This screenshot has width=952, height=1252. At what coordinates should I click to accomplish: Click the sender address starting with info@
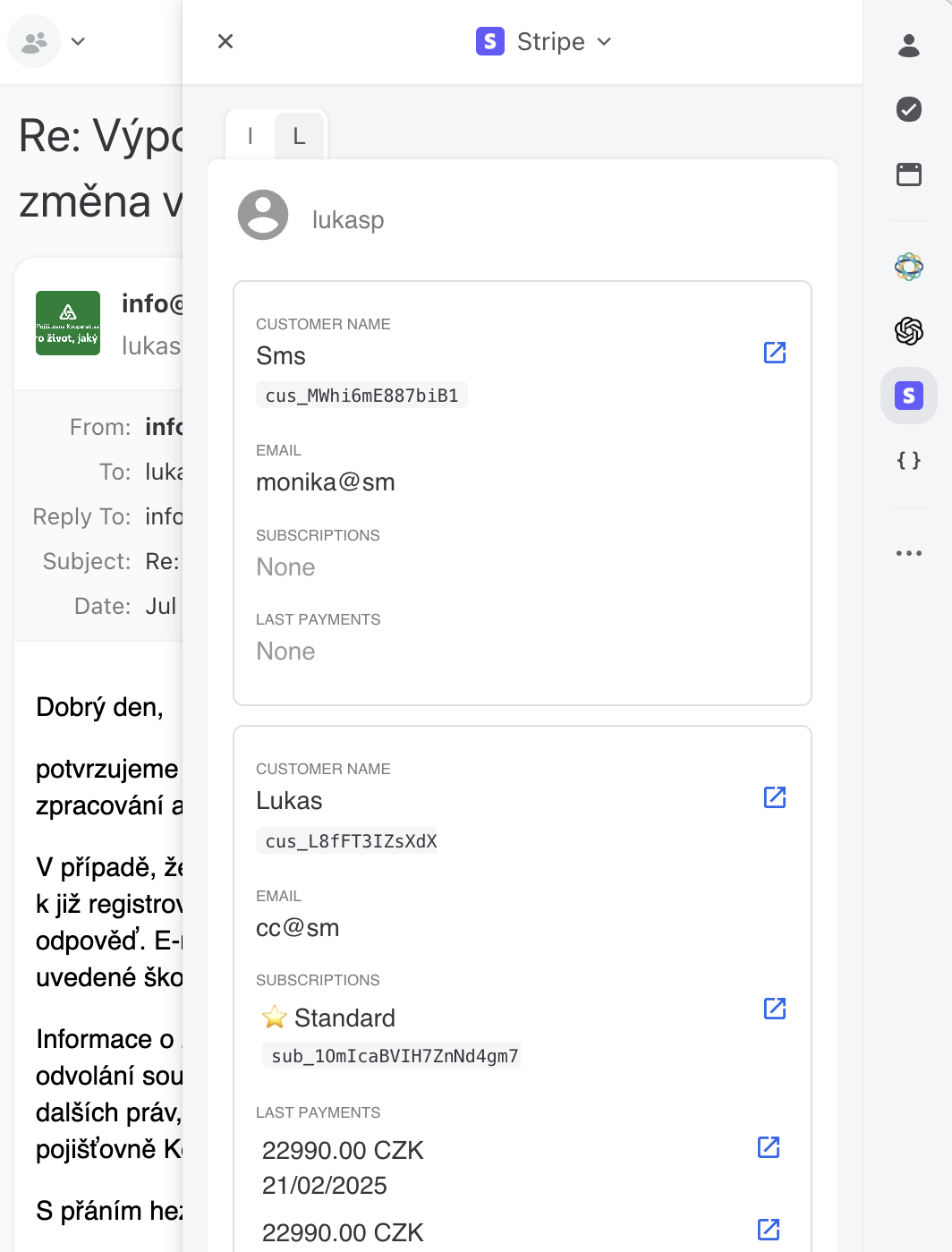[x=152, y=304]
